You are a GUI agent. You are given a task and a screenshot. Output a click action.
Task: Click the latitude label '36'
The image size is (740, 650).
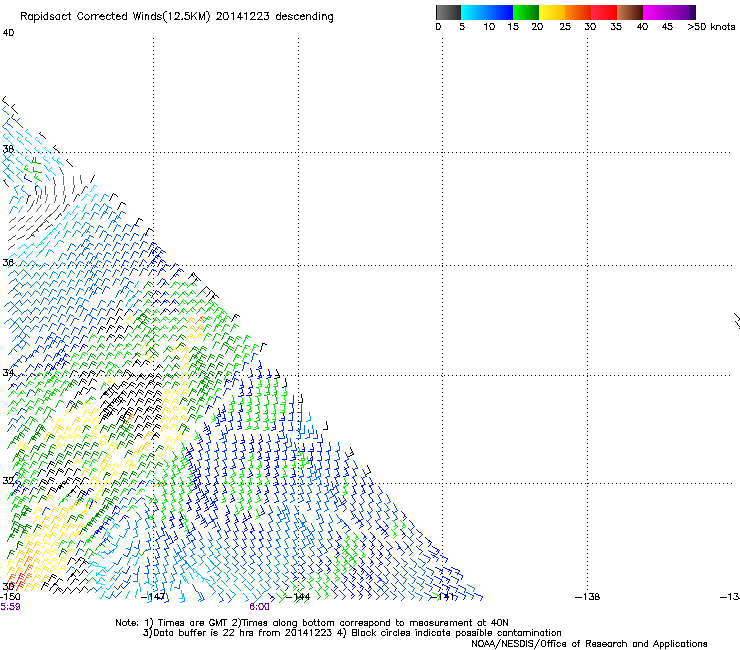[8, 262]
